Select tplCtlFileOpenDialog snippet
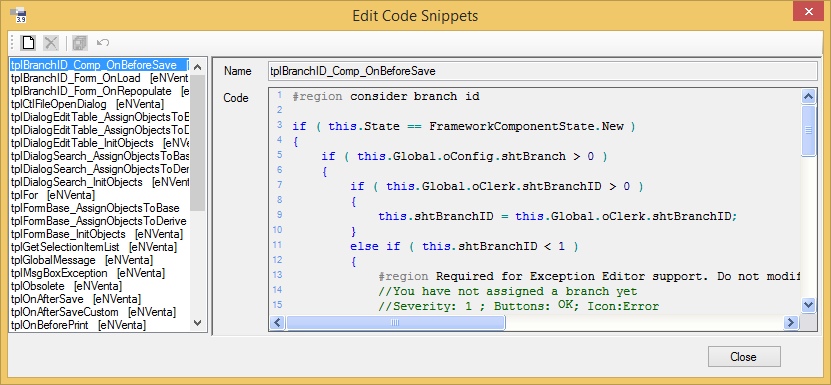Image resolution: width=831 pixels, height=385 pixels. [99, 104]
